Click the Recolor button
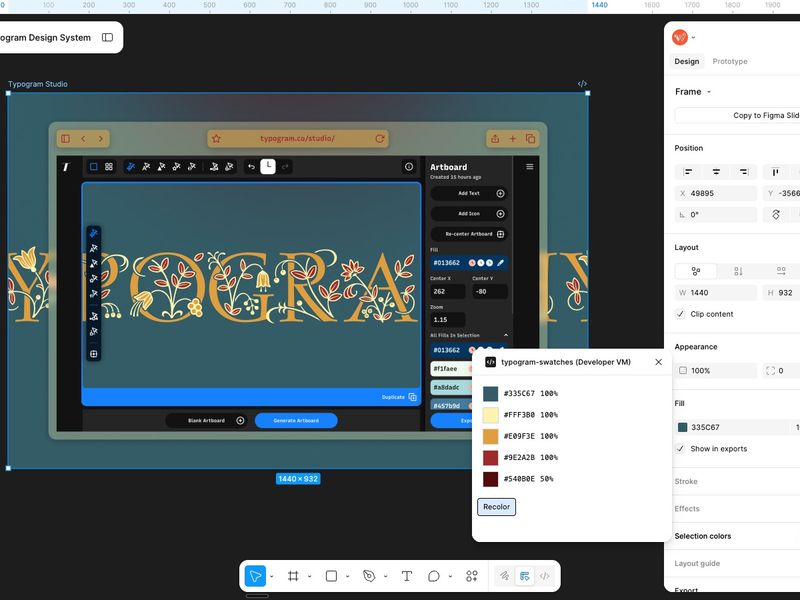 (x=496, y=507)
